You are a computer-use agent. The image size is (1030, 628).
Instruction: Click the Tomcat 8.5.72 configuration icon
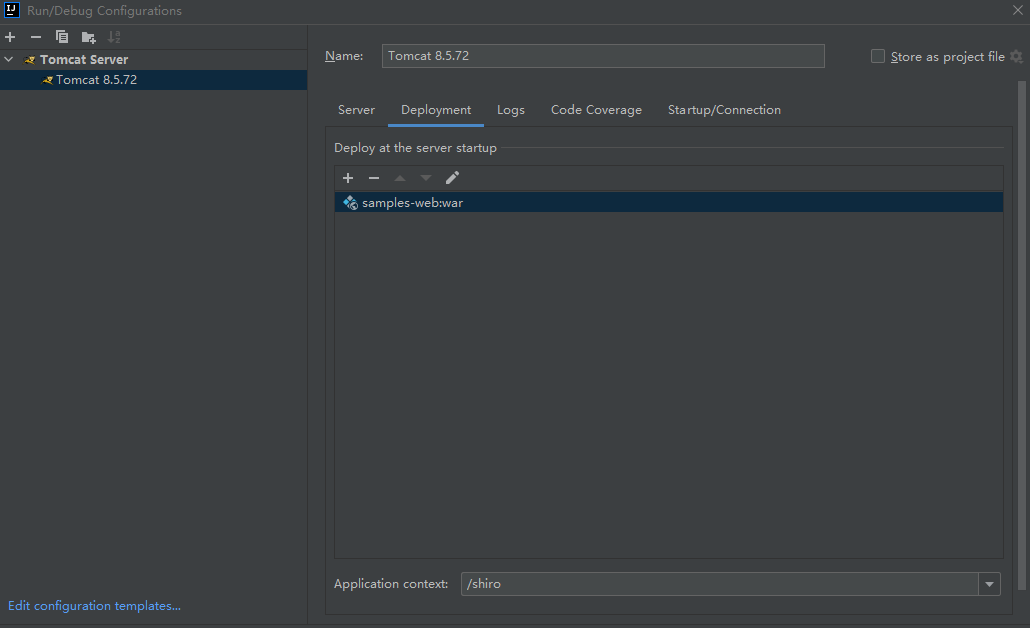pyautogui.click(x=47, y=80)
